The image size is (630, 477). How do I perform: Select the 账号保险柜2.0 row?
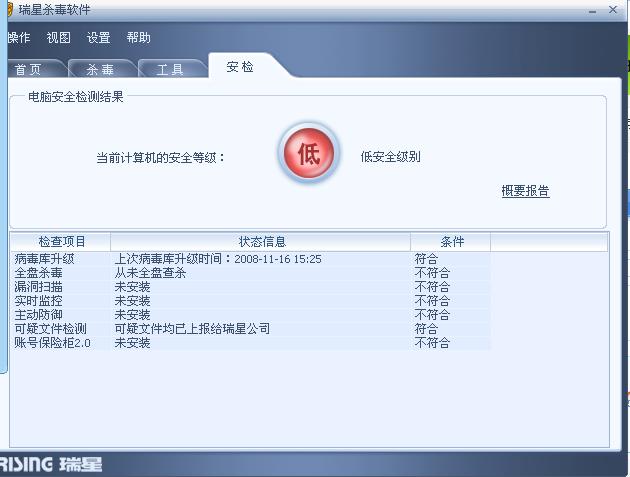(x=251, y=343)
